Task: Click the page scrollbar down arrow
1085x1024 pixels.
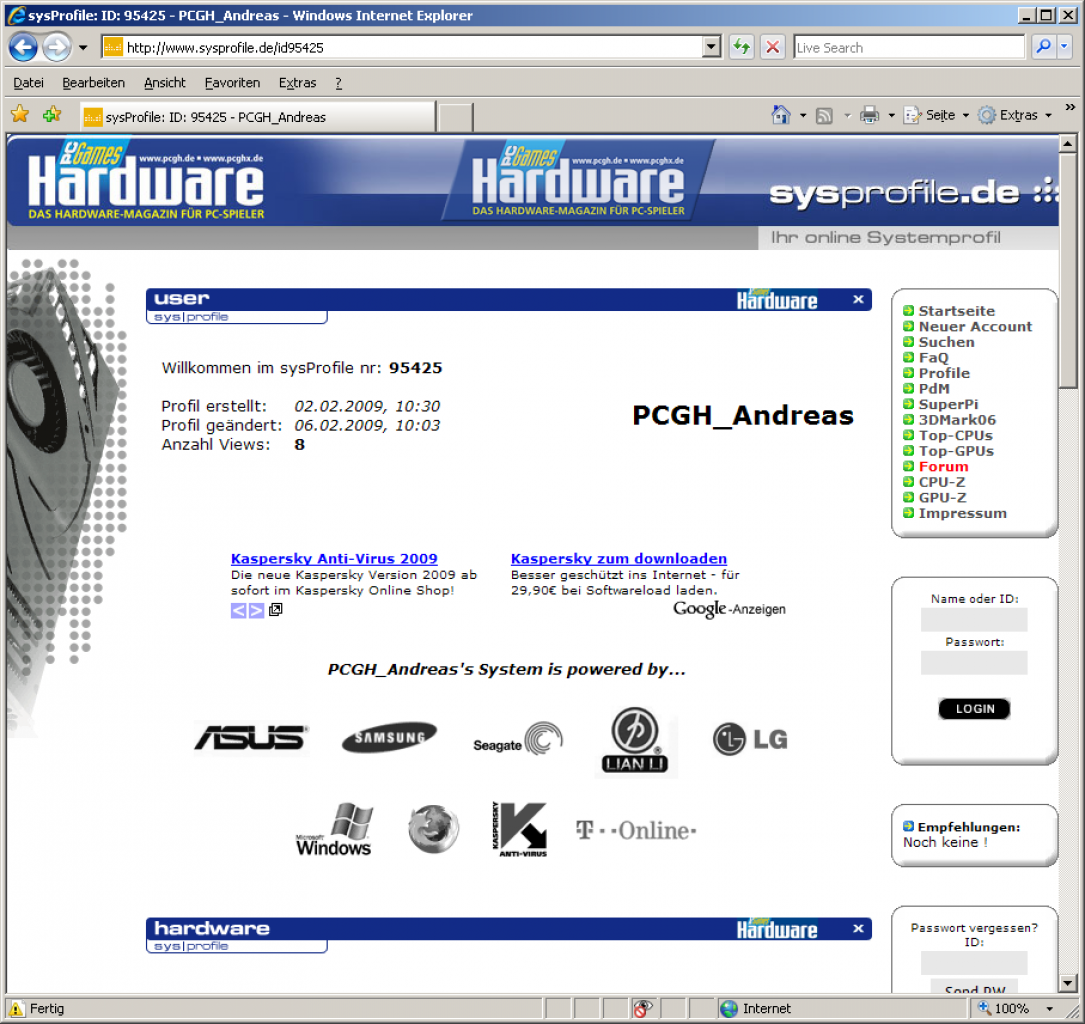Action: [1067, 982]
